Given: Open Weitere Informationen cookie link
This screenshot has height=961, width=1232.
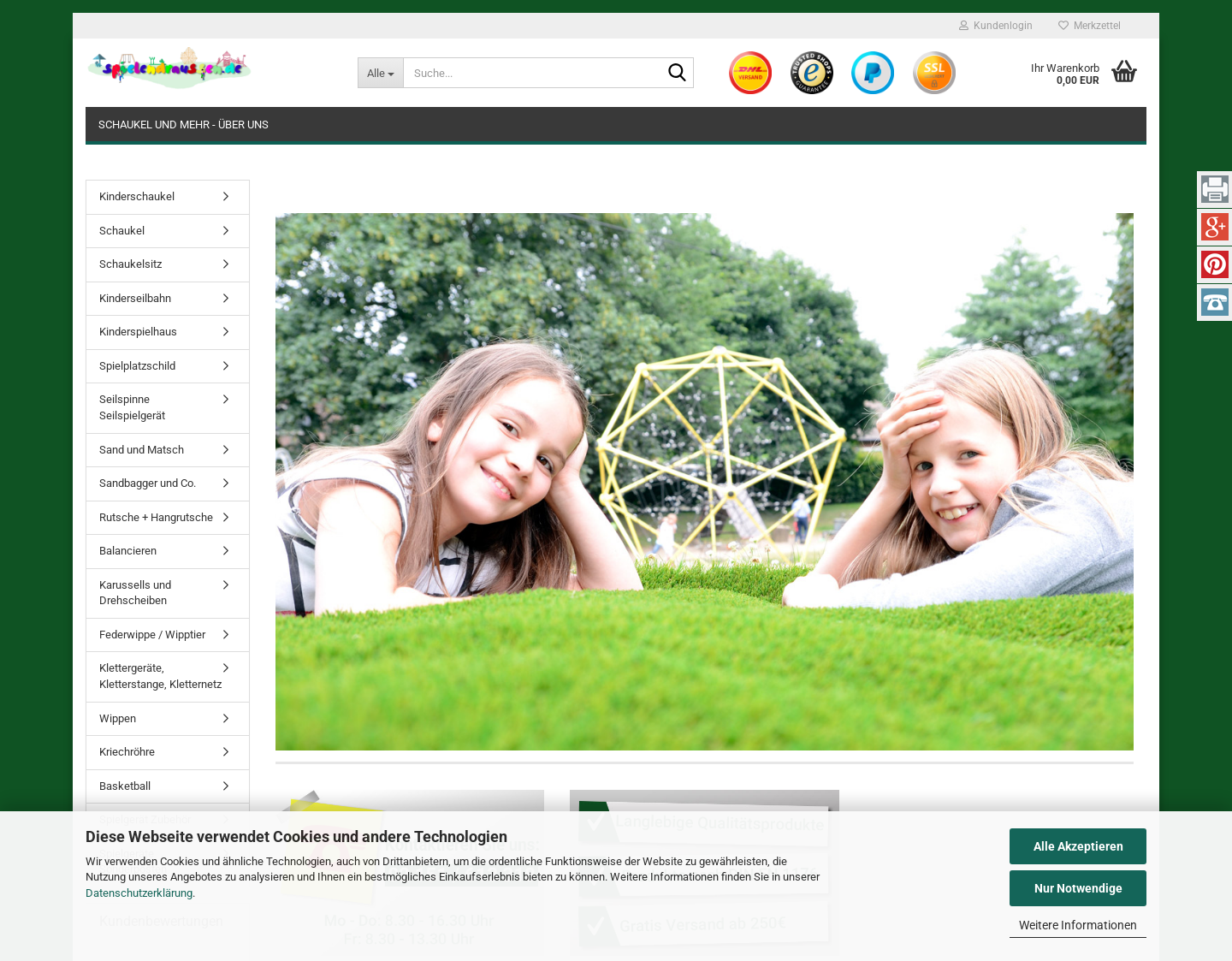Looking at the screenshot, I should [1078, 926].
